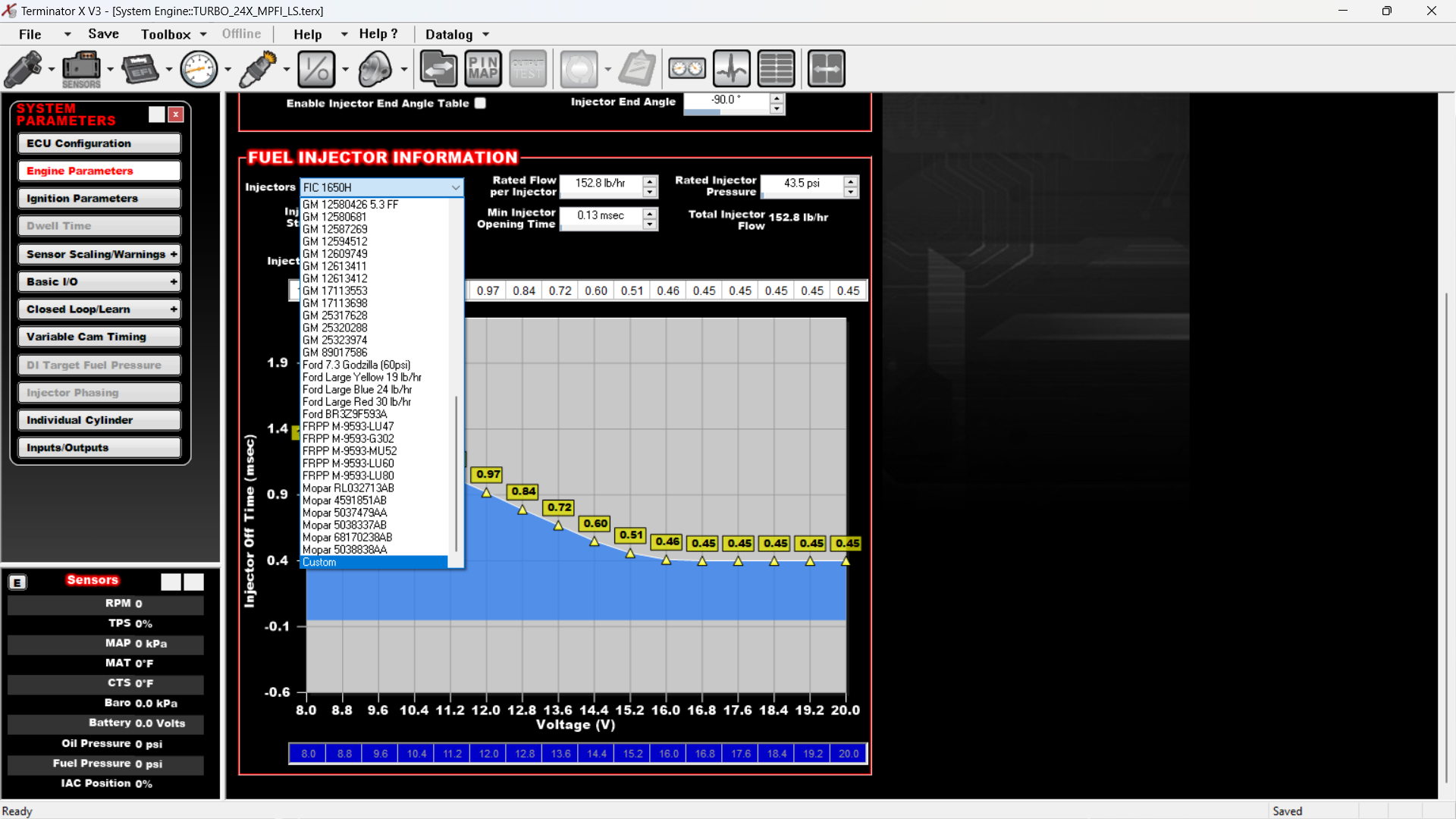Open the gauge dial toolbar icon
The height and width of the screenshot is (819, 1456).
[x=199, y=69]
